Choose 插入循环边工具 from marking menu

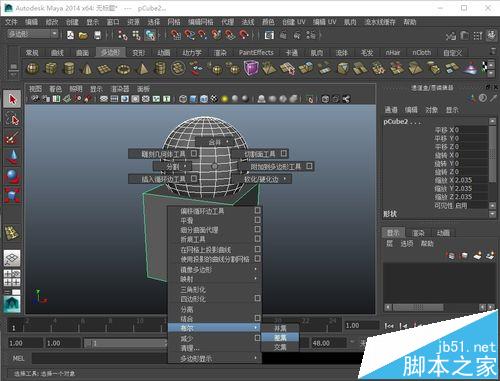(164, 179)
